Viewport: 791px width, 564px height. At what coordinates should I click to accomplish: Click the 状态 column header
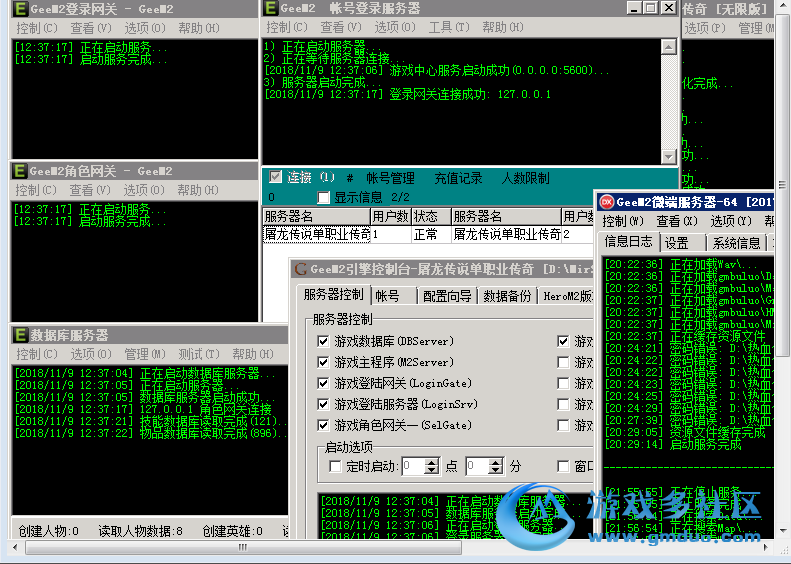coord(431,216)
